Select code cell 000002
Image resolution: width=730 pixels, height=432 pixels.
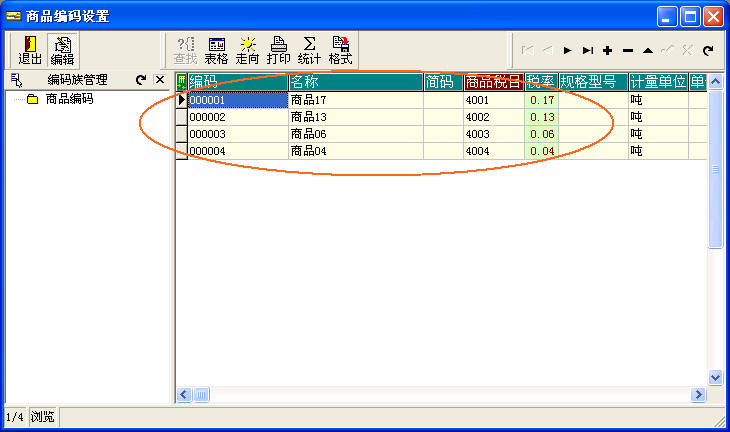point(238,117)
